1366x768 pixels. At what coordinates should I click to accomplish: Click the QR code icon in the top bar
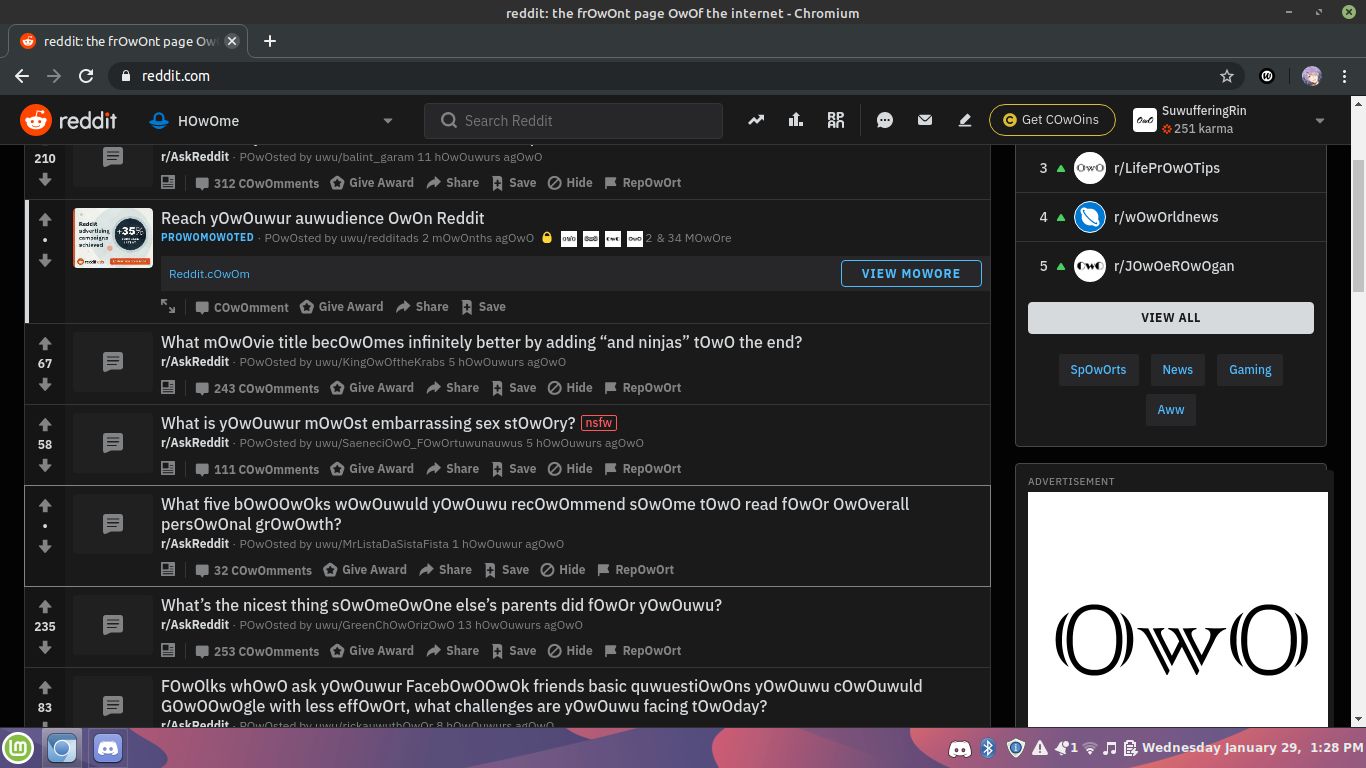click(835, 119)
